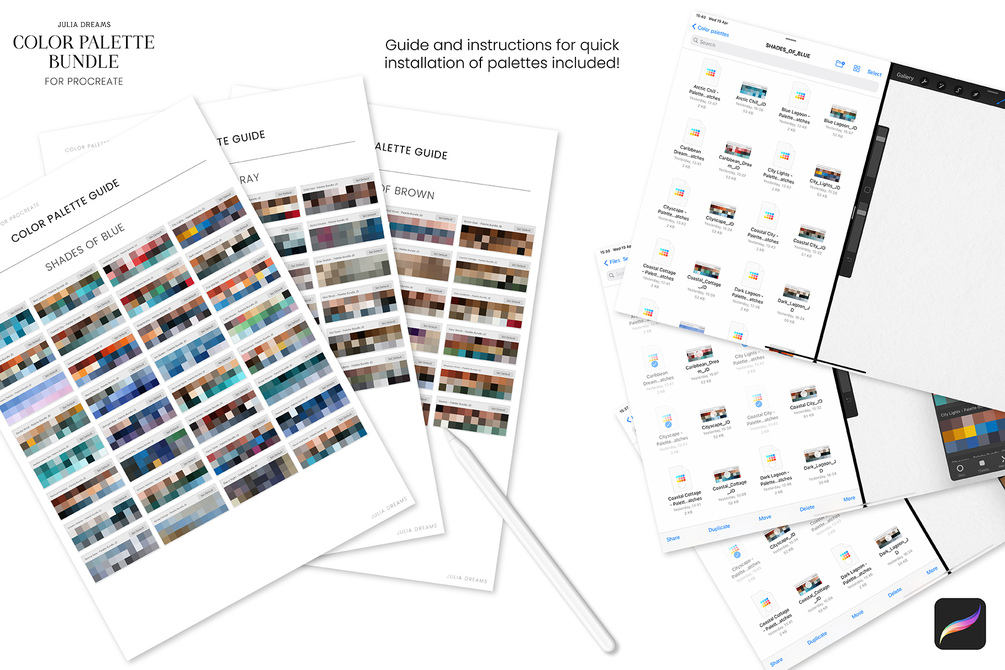Viewport: 1005px width, 670px height.
Task: Open Coastal City - Palette swatches file, top screen
Action: click(768, 215)
